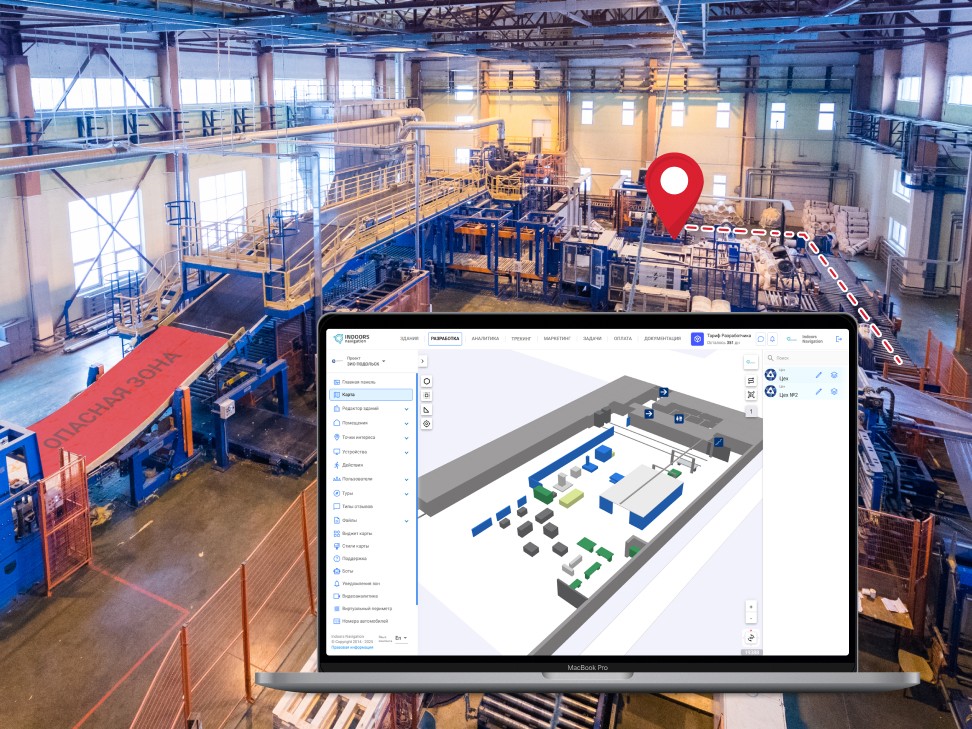Select the hexagon polygon tool on map
Screen dimensions: 972x729
coord(427,381)
